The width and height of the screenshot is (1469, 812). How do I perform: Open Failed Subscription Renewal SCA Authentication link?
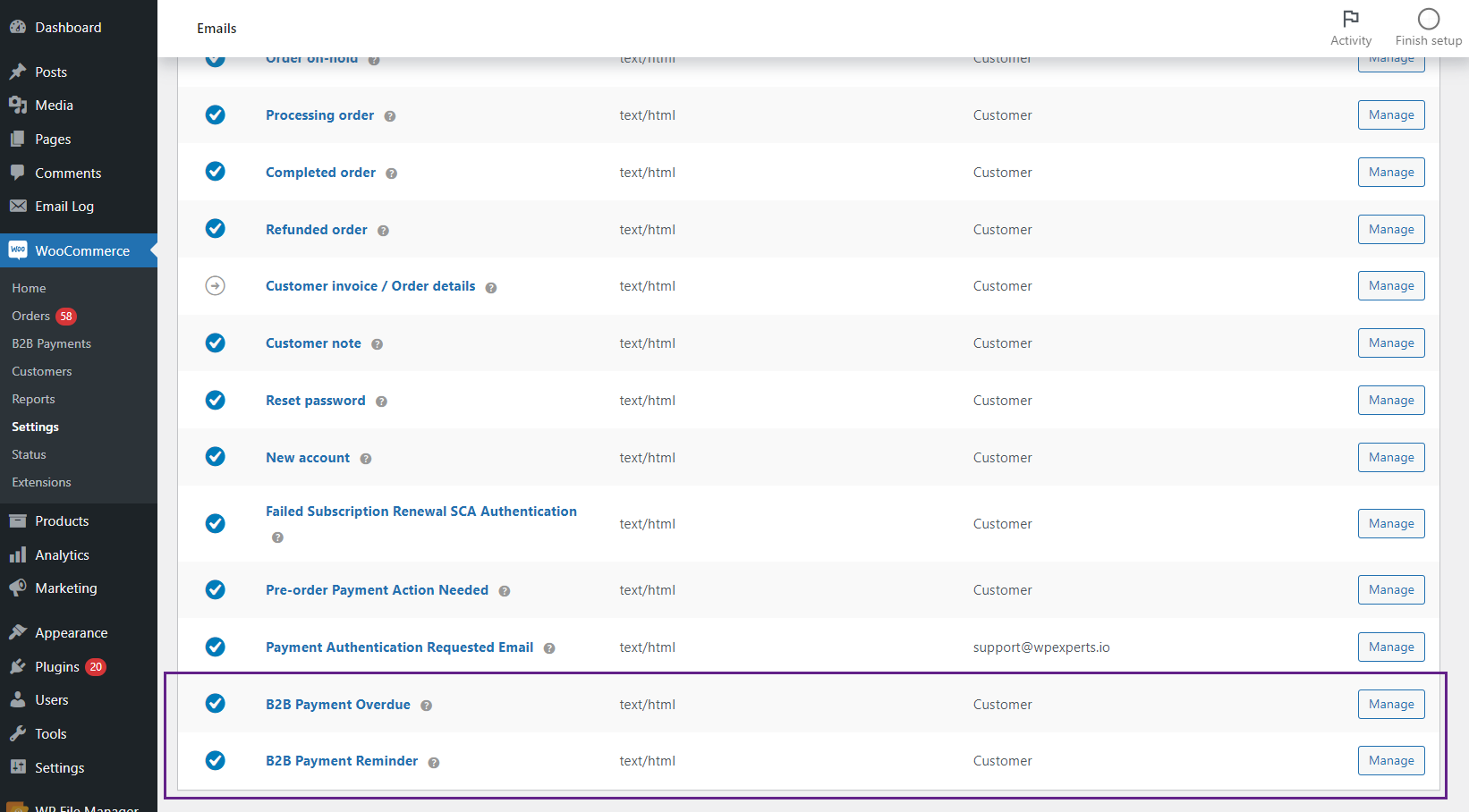(421, 512)
